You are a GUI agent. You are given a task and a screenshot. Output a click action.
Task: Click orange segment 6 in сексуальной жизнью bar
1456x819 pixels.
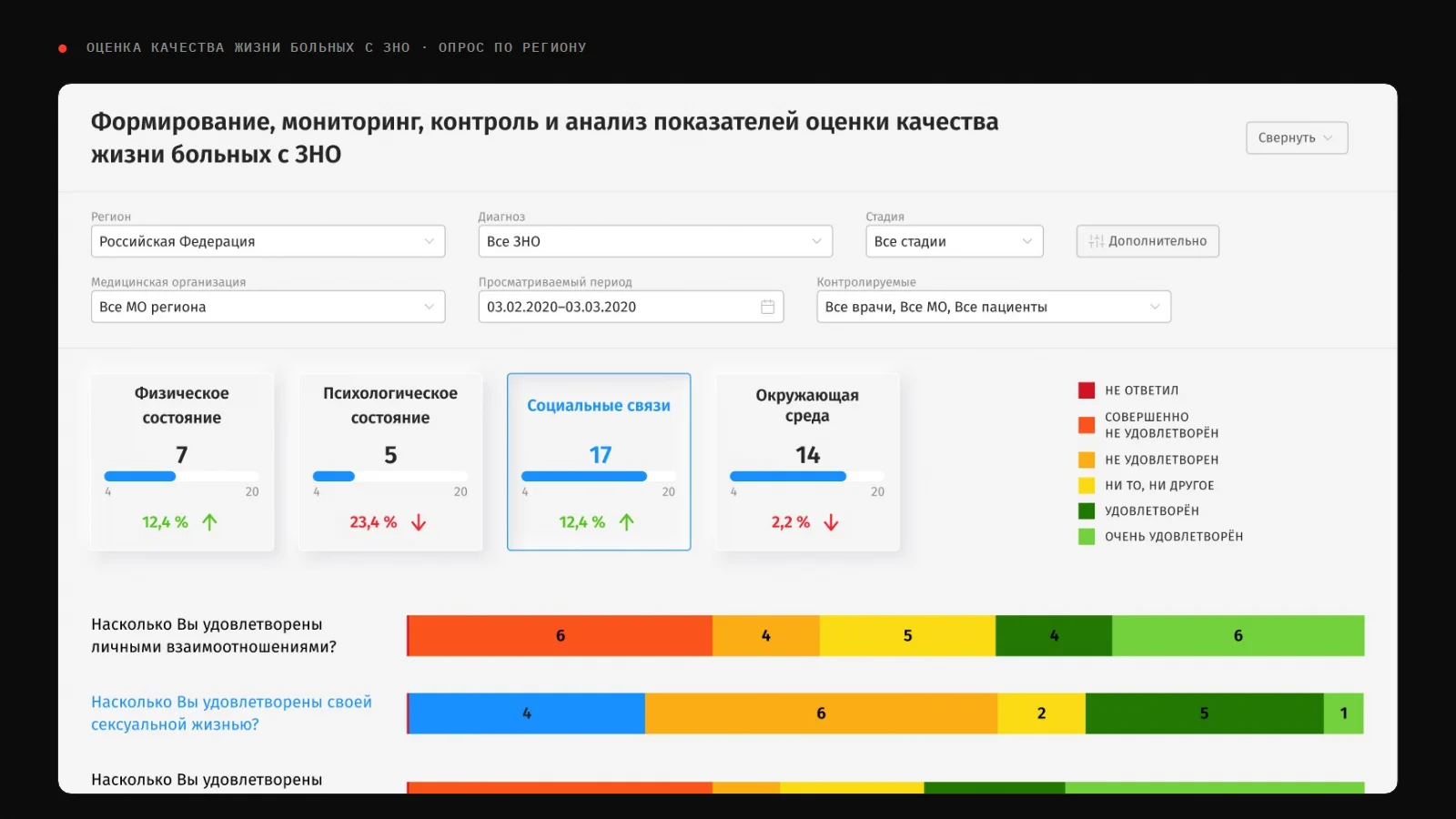point(821,713)
